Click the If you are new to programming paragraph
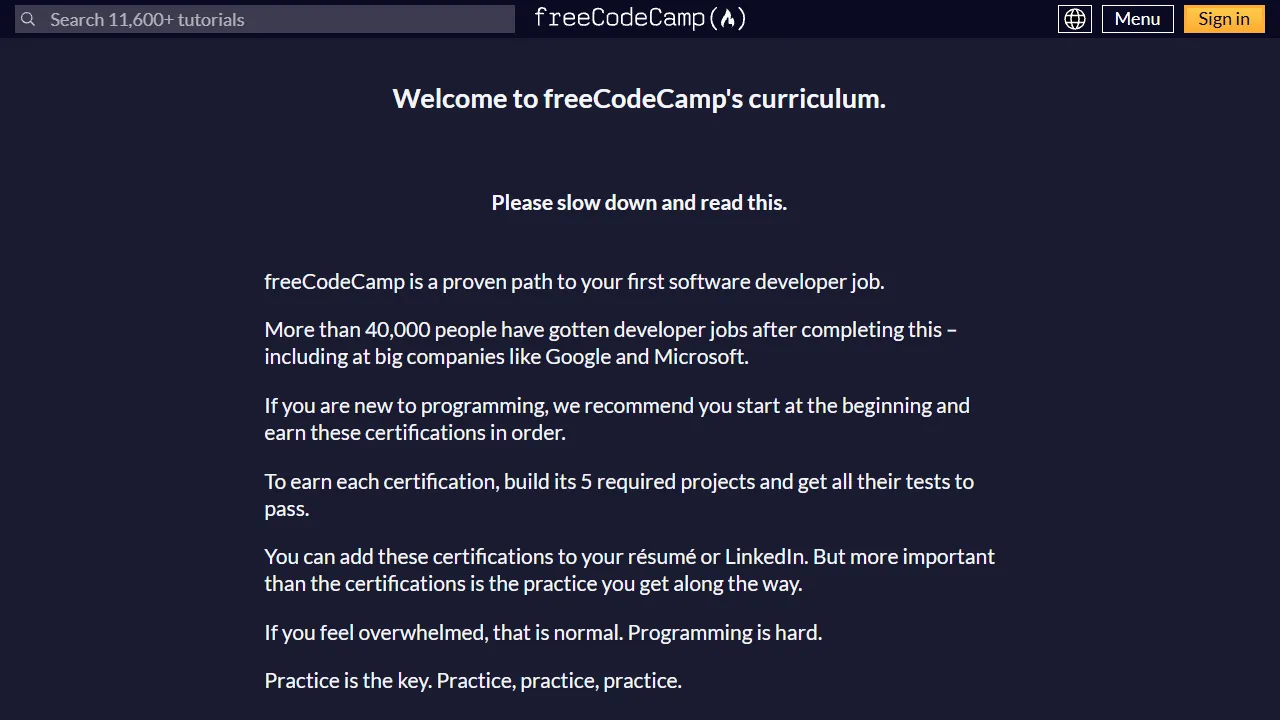1280x720 pixels. pos(617,419)
